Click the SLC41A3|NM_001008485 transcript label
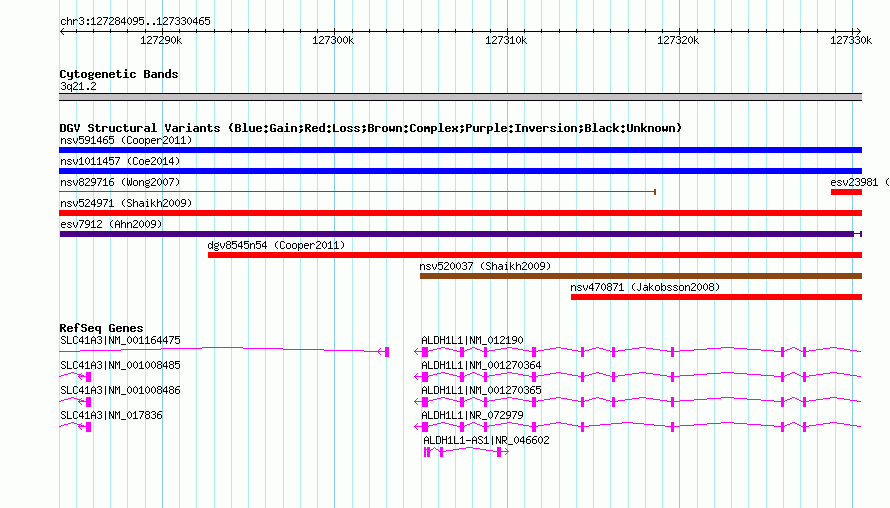 [120, 366]
